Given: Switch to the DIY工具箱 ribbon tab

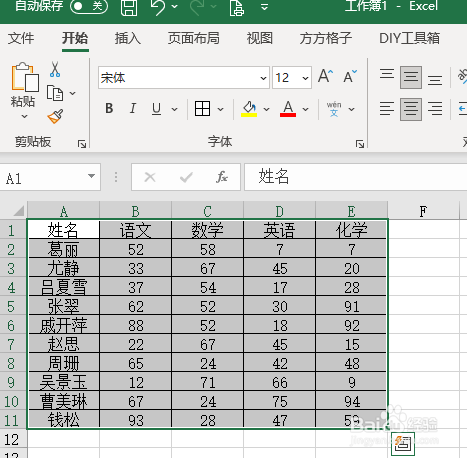Looking at the screenshot, I should tap(409, 38).
